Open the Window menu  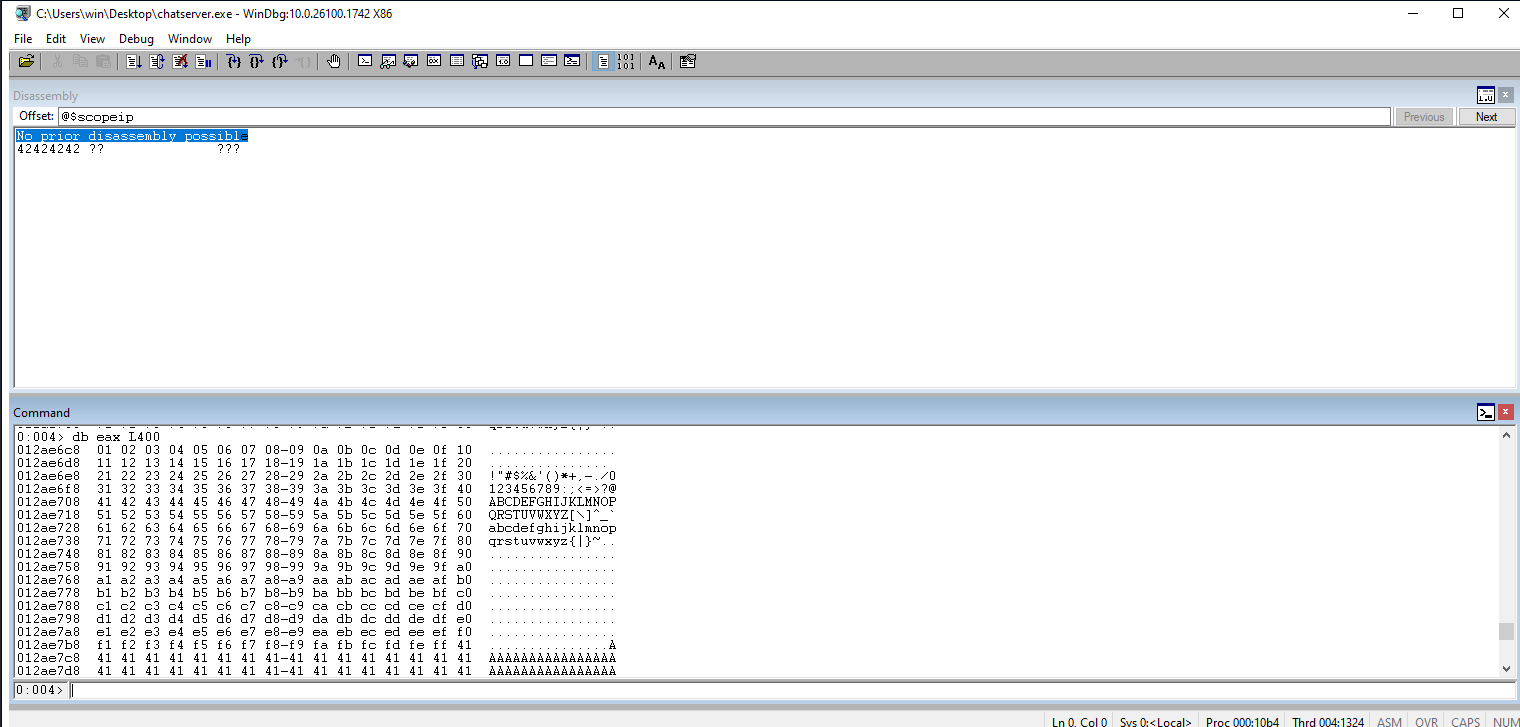click(190, 39)
